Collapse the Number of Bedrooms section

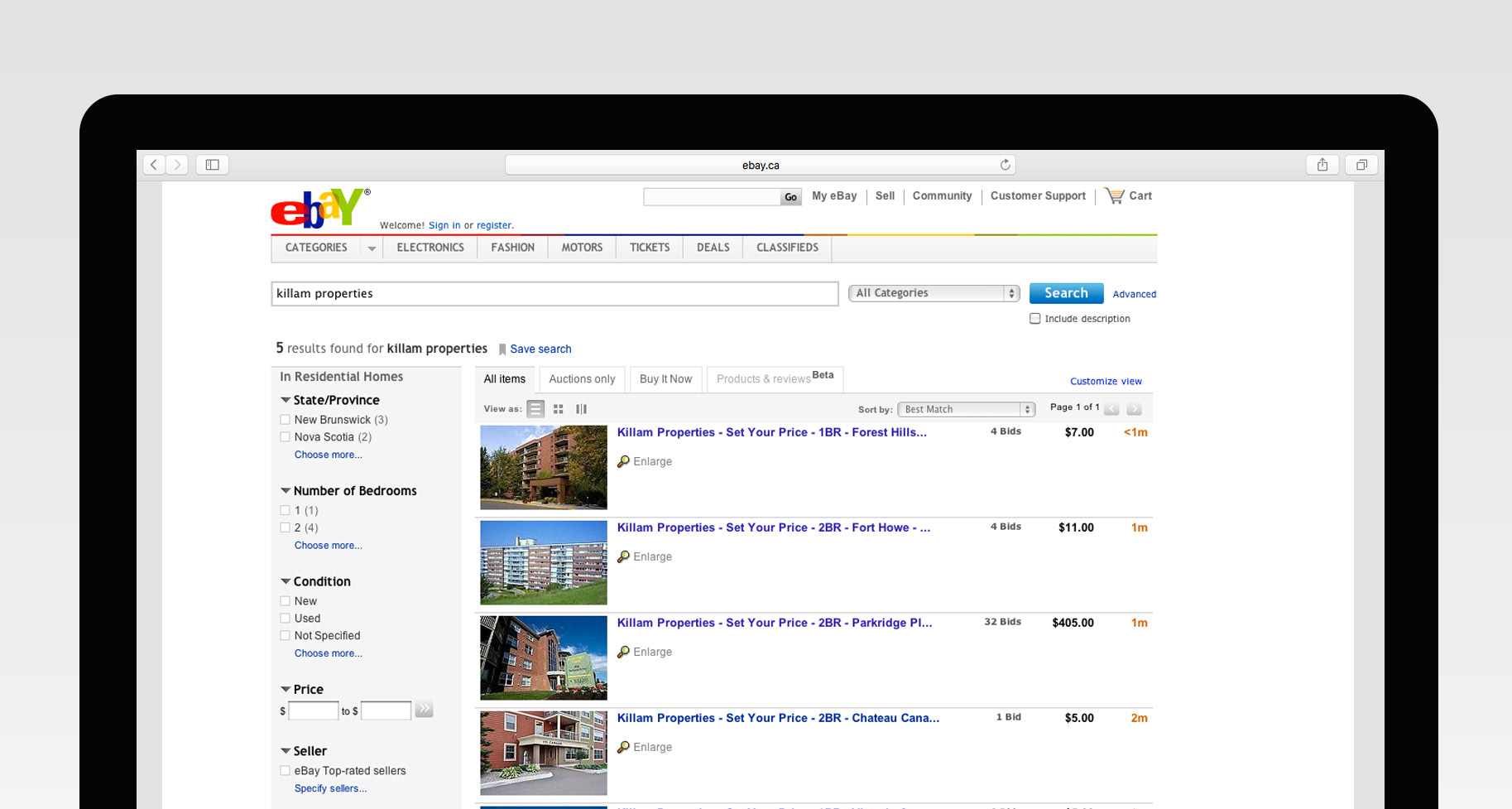(286, 491)
